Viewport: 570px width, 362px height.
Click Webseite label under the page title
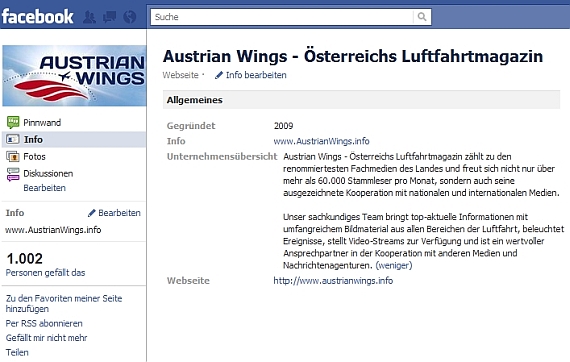(x=180, y=75)
